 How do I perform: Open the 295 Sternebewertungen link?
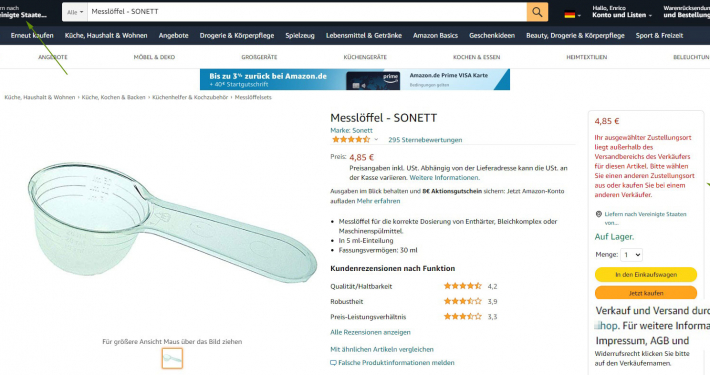[x=425, y=140]
